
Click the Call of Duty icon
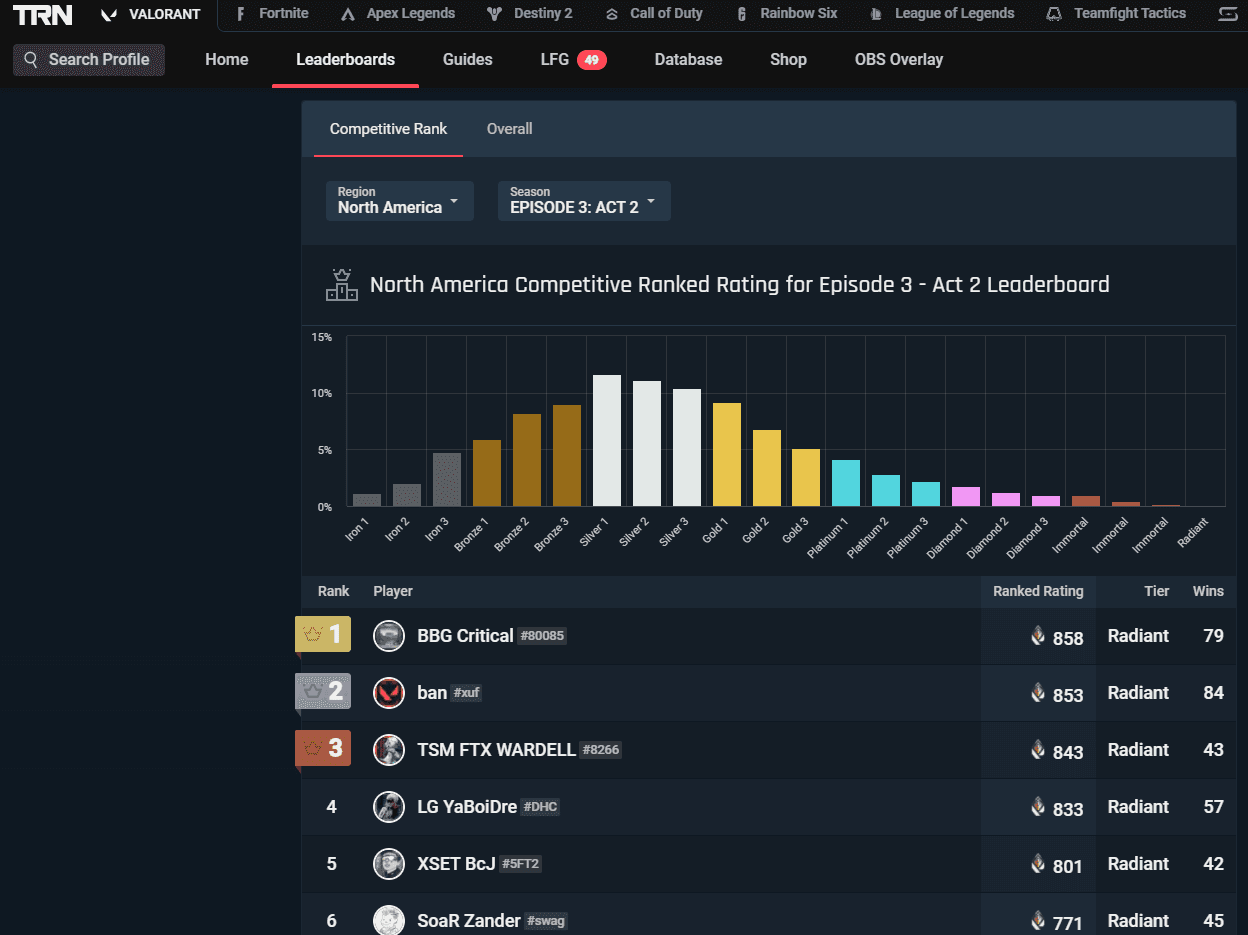(x=612, y=14)
